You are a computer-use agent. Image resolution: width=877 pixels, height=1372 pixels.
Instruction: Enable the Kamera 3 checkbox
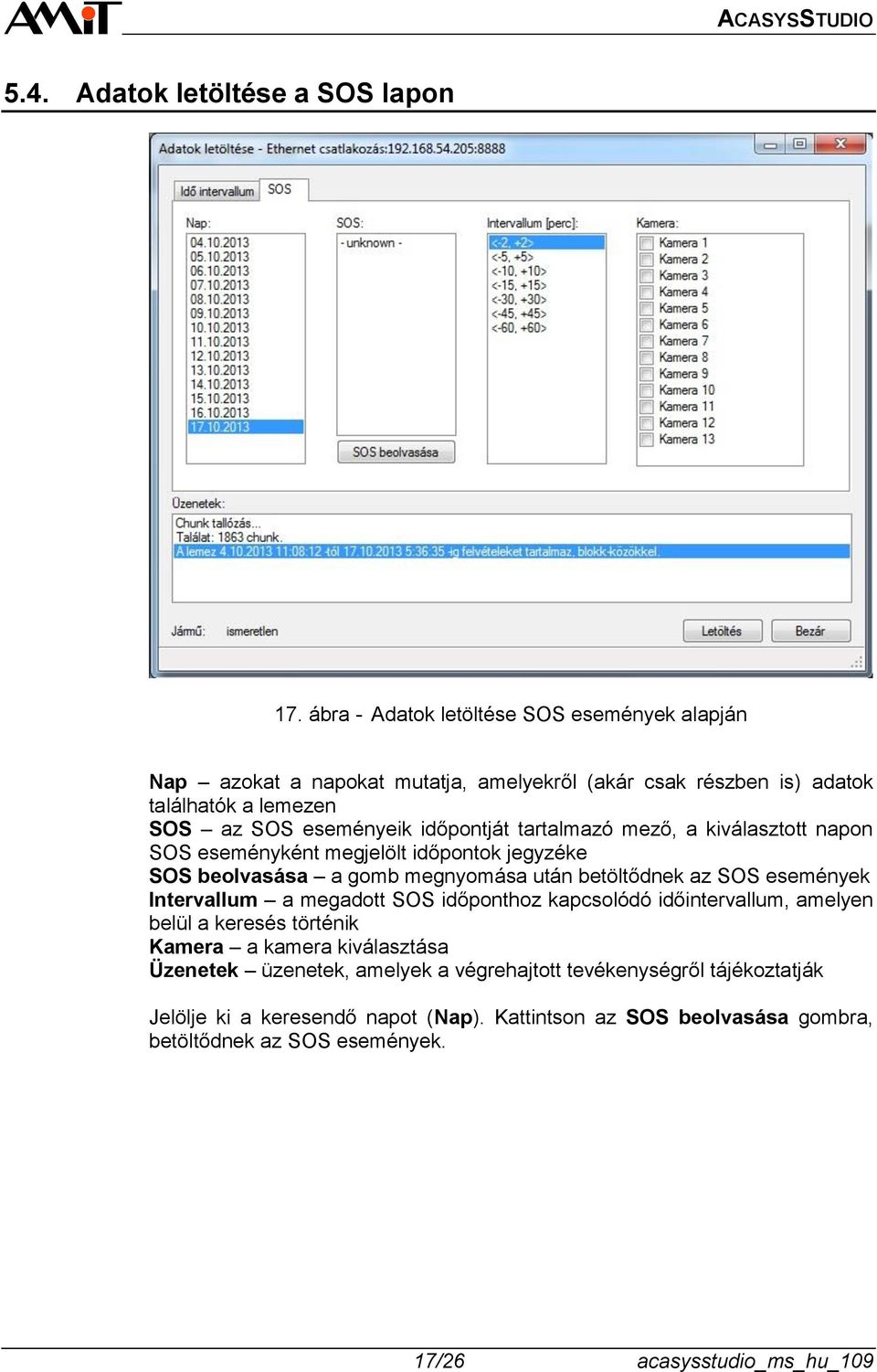point(647,276)
